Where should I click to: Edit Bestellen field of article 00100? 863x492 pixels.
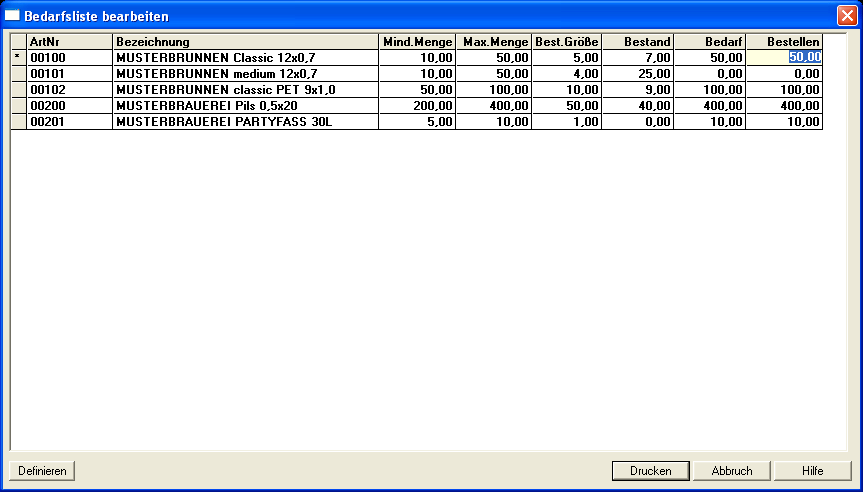point(784,57)
